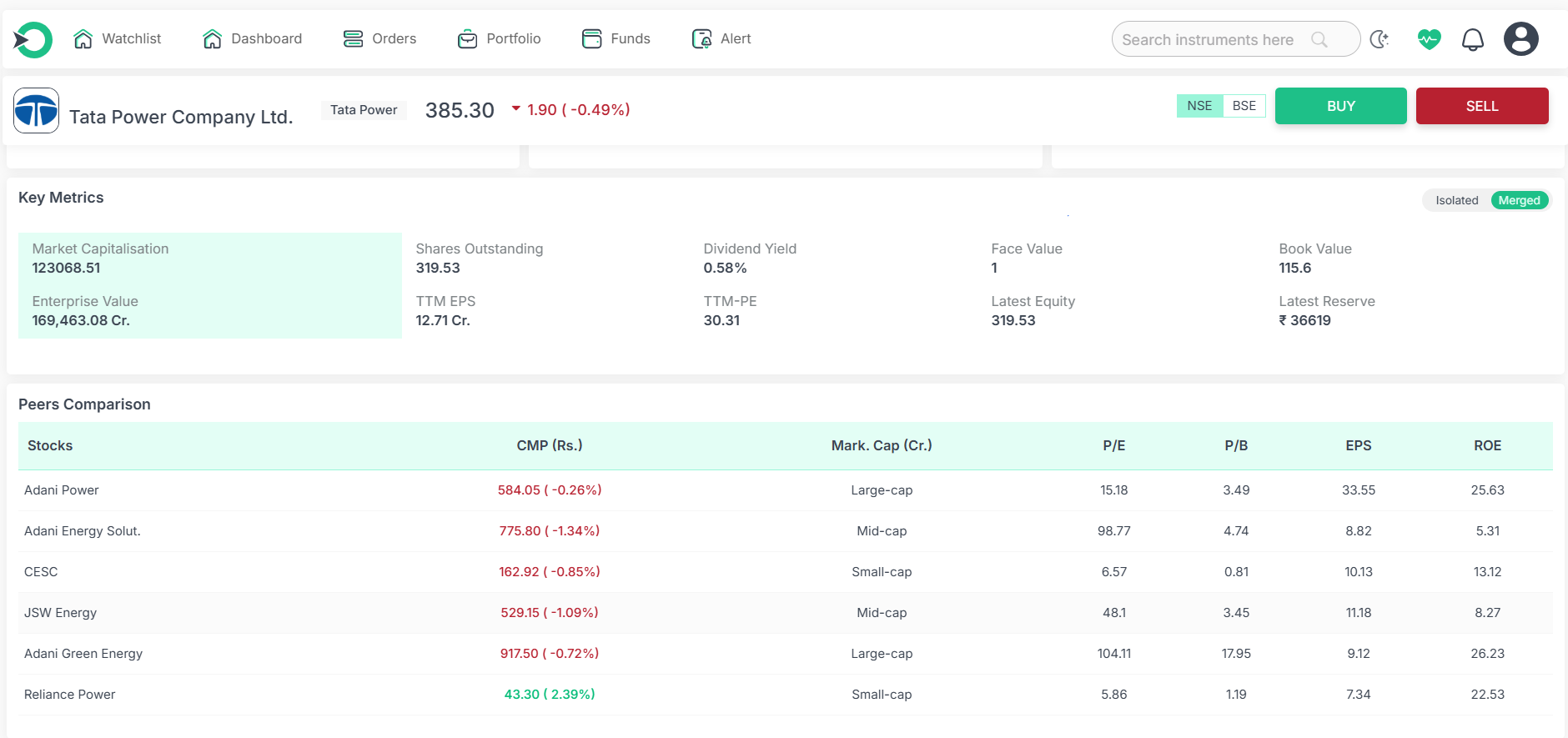Click JSW Energy ROE value 8.27

click(1488, 613)
